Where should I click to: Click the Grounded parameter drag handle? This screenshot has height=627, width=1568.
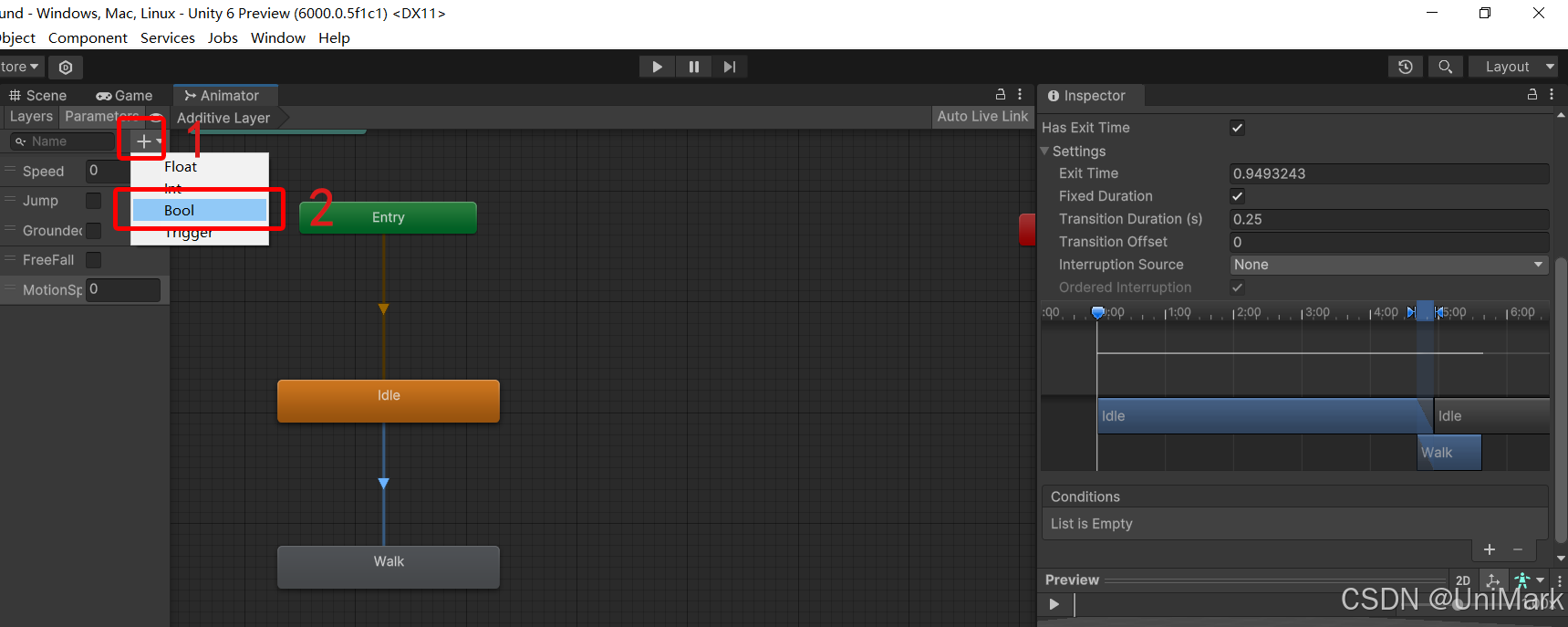tap(11, 230)
